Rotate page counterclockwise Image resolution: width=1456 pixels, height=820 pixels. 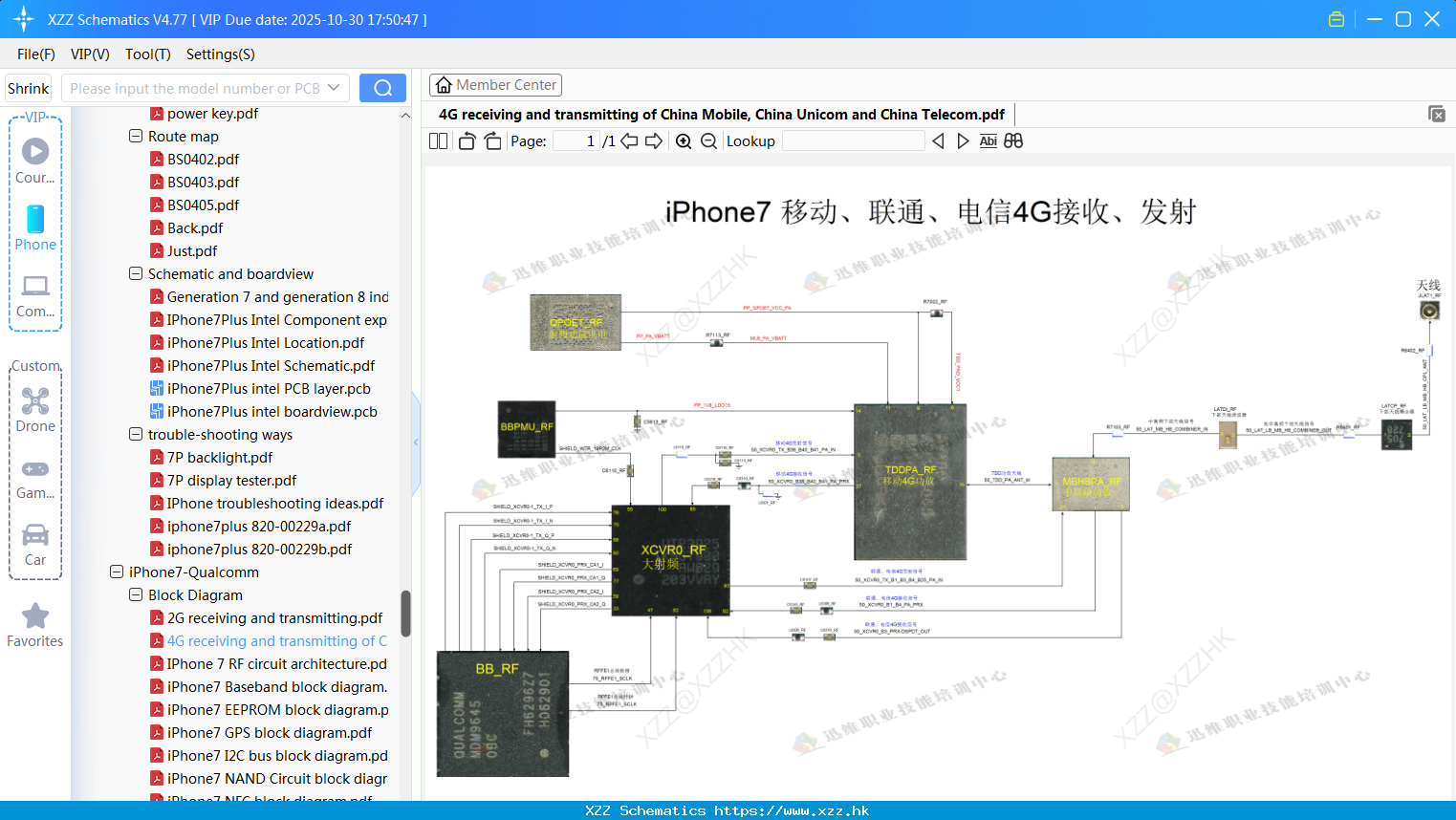coord(467,140)
